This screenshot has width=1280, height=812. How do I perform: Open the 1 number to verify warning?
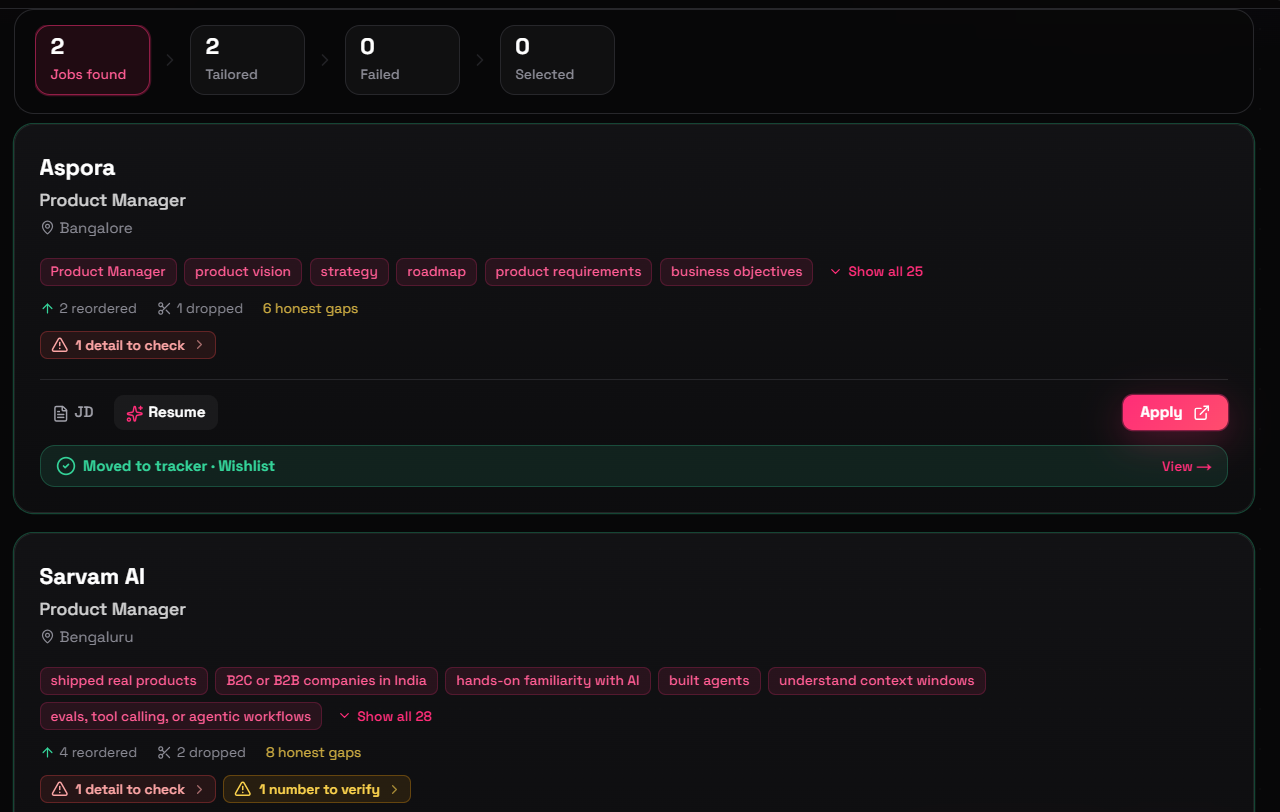coord(317,789)
